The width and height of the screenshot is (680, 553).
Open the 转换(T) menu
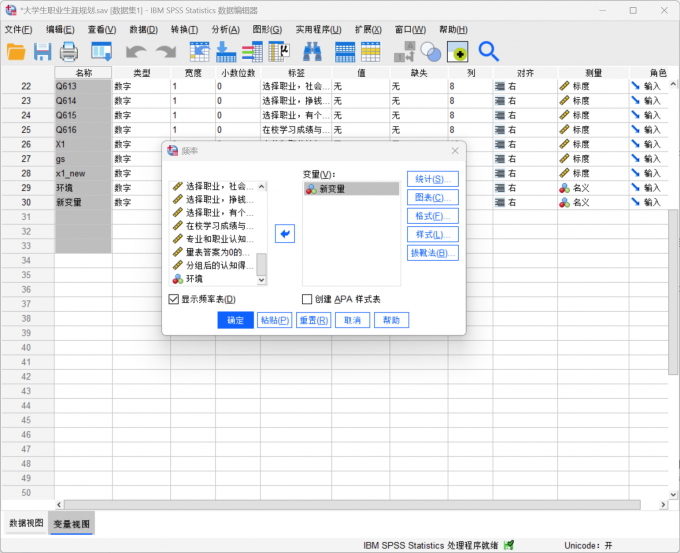[x=185, y=30]
